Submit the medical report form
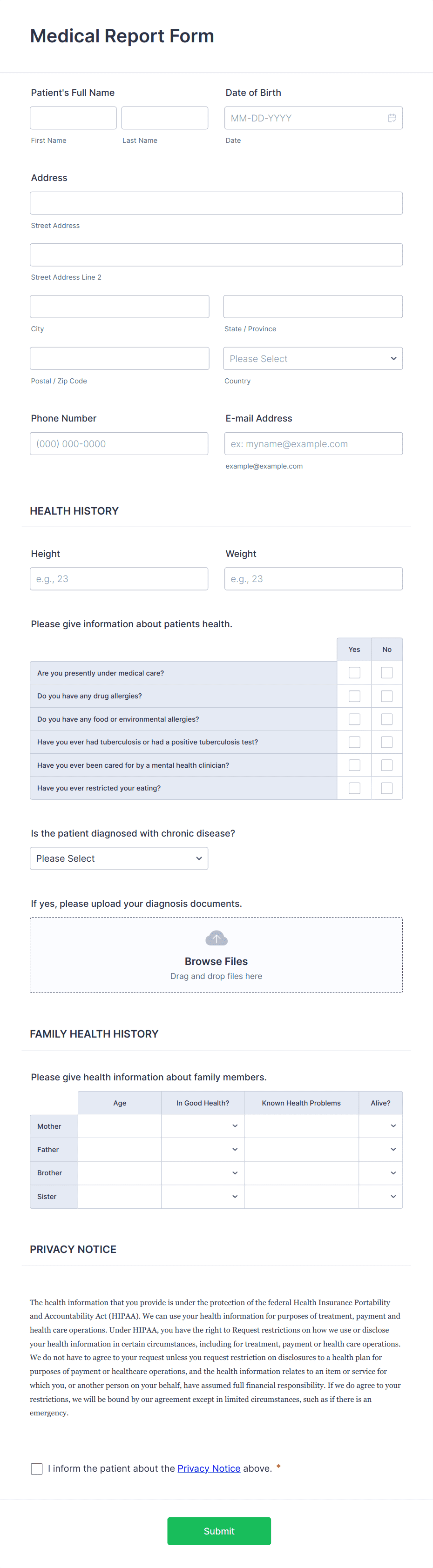The height and width of the screenshot is (1568, 433). tap(219, 1531)
